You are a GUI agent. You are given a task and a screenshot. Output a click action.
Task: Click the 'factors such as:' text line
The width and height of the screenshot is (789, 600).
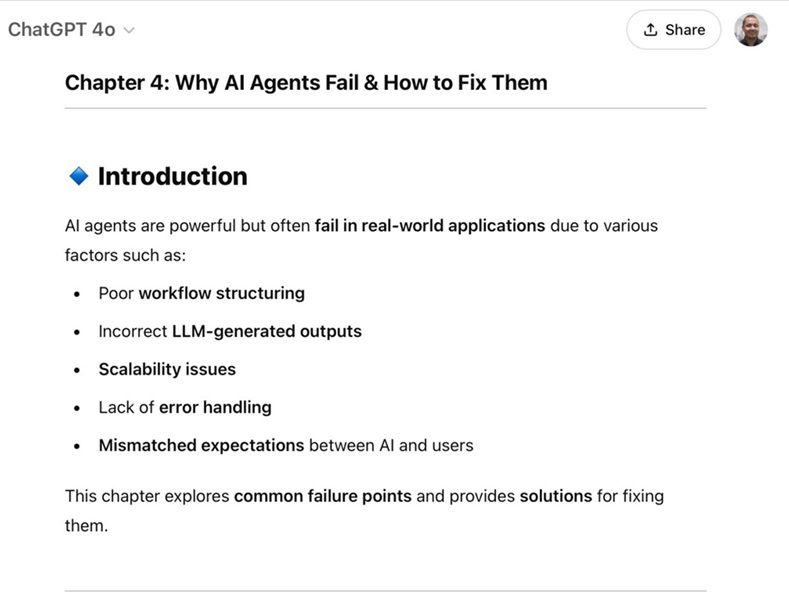coord(125,255)
